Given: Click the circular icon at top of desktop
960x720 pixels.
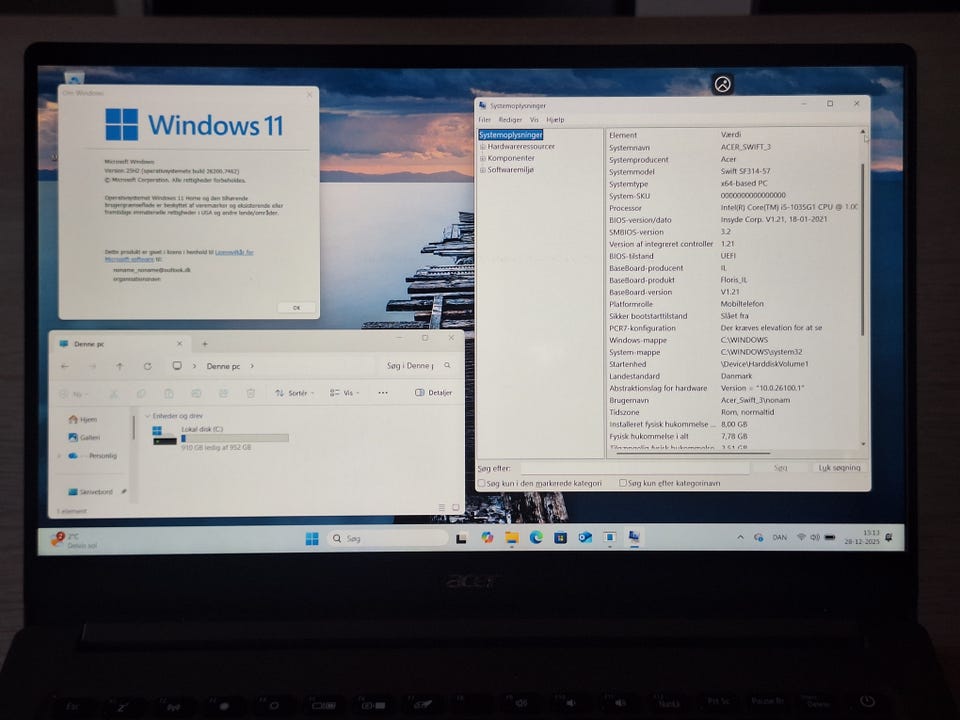Looking at the screenshot, I should (x=722, y=84).
